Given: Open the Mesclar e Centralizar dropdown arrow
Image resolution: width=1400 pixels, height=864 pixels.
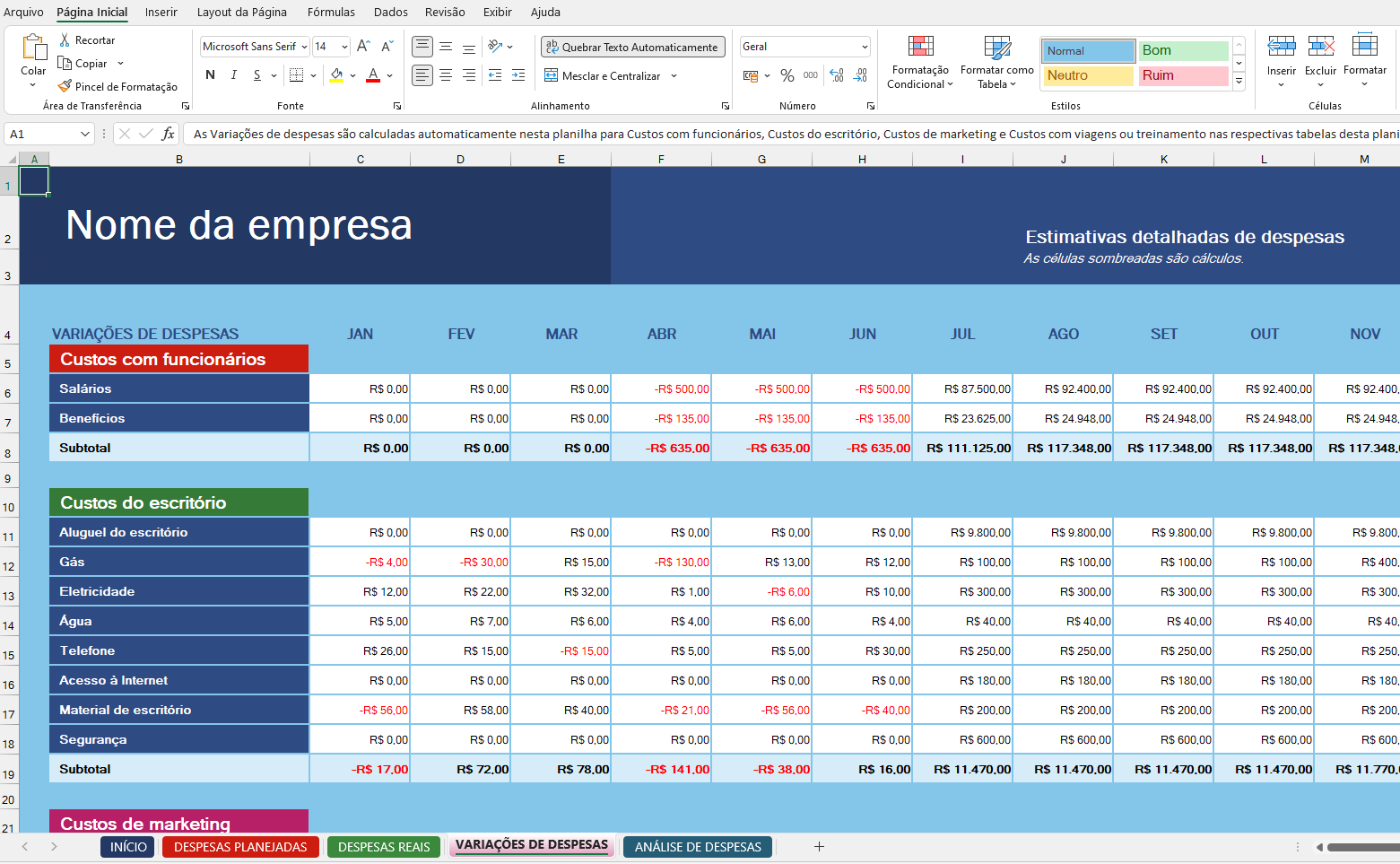Looking at the screenshot, I should 674,76.
